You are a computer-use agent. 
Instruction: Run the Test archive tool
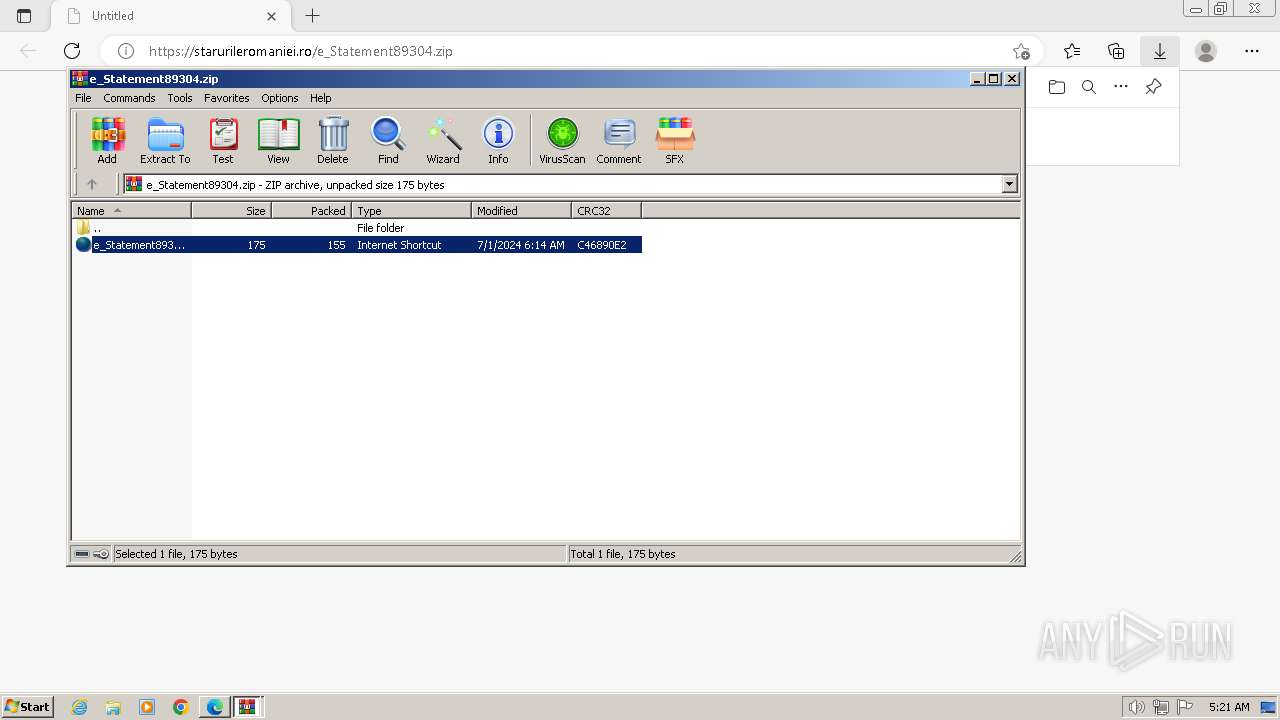click(x=223, y=140)
